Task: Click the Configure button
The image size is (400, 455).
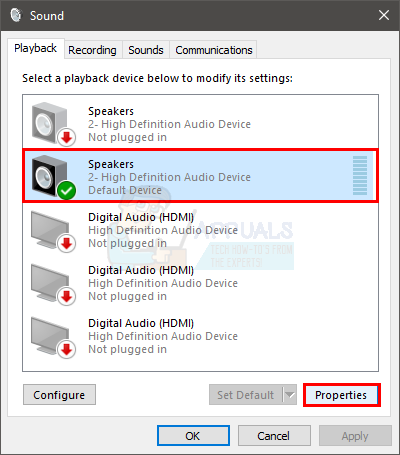Action: point(59,395)
